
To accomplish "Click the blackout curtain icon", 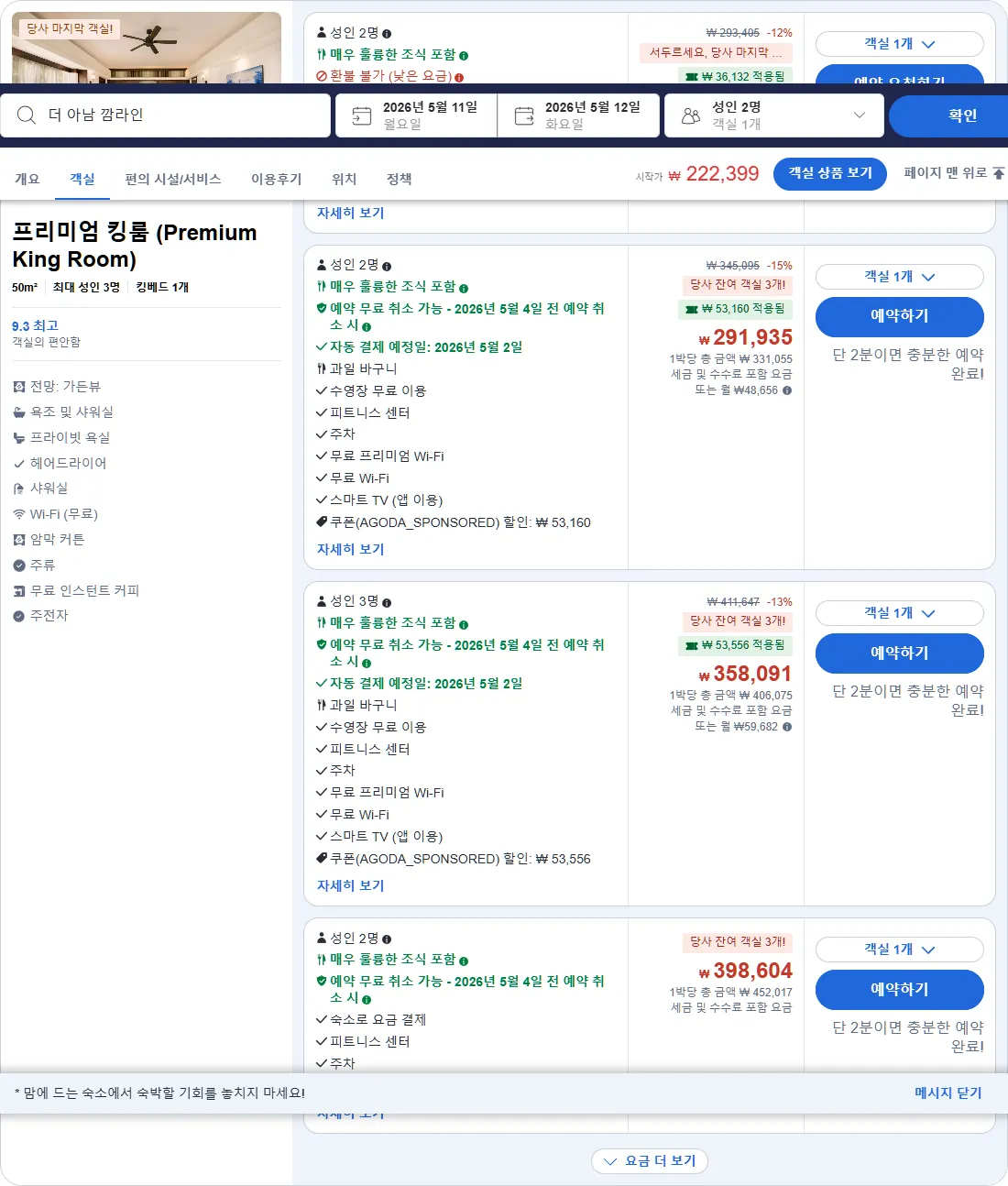I will coord(19,540).
